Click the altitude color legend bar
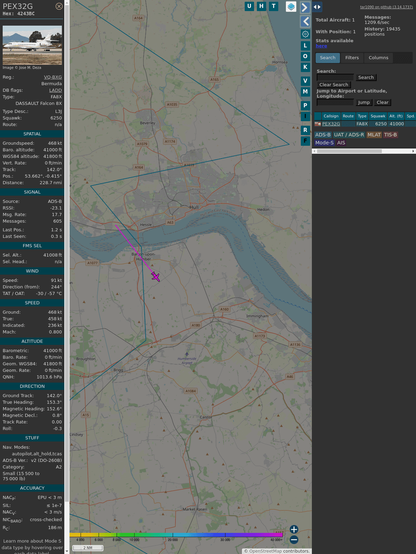The image size is (416, 554). tap(176, 535)
